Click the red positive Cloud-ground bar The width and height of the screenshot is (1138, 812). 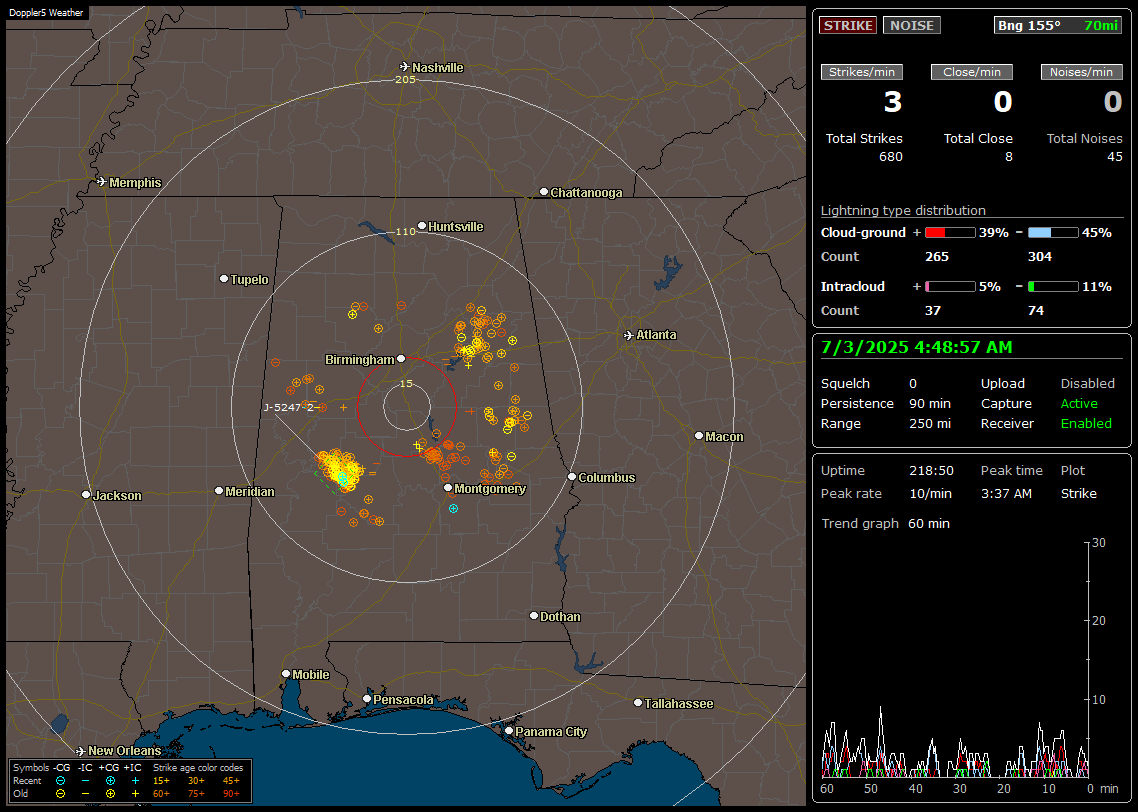pyautogui.click(x=950, y=233)
